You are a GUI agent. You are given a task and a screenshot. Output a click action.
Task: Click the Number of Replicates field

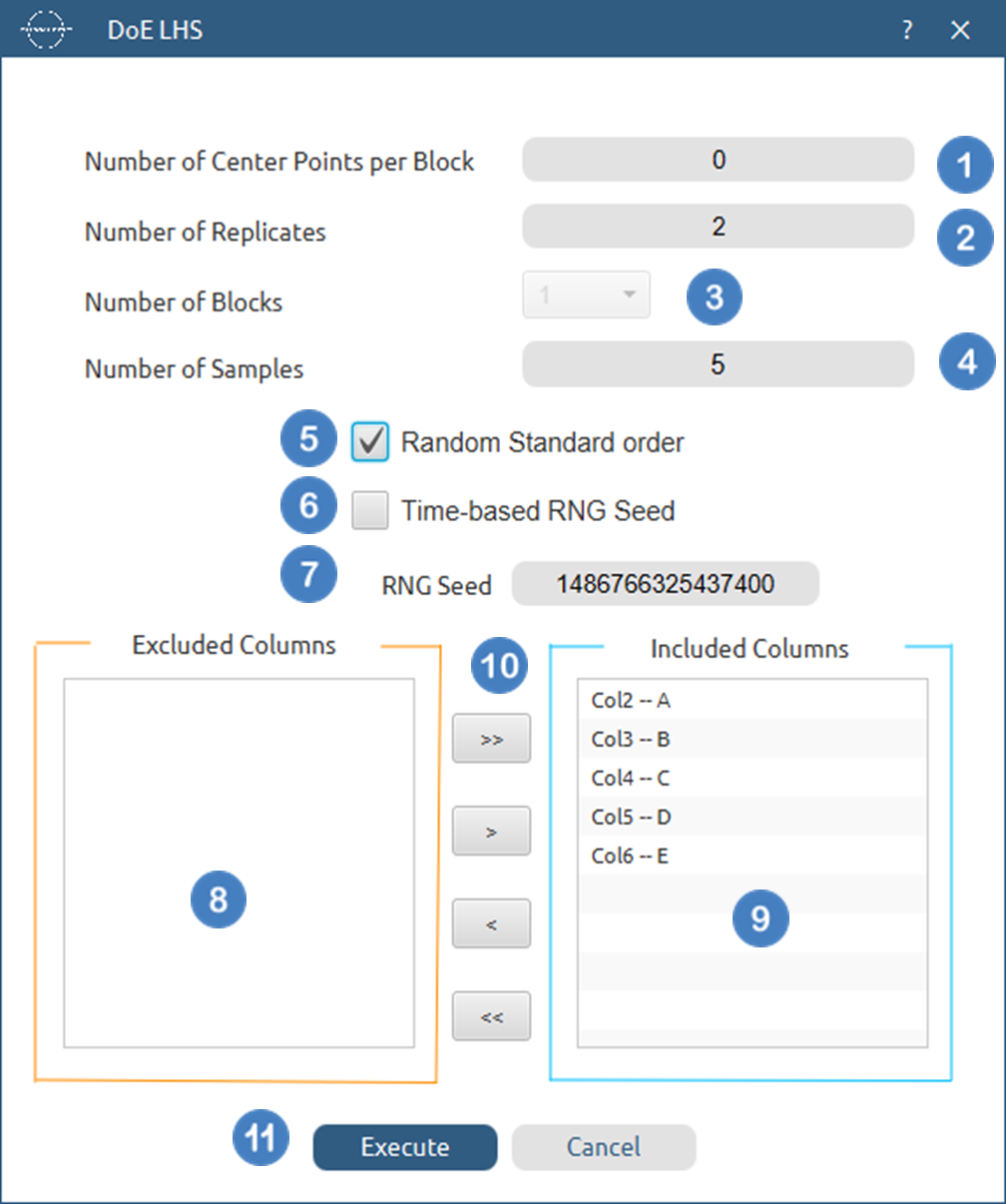coord(718,227)
